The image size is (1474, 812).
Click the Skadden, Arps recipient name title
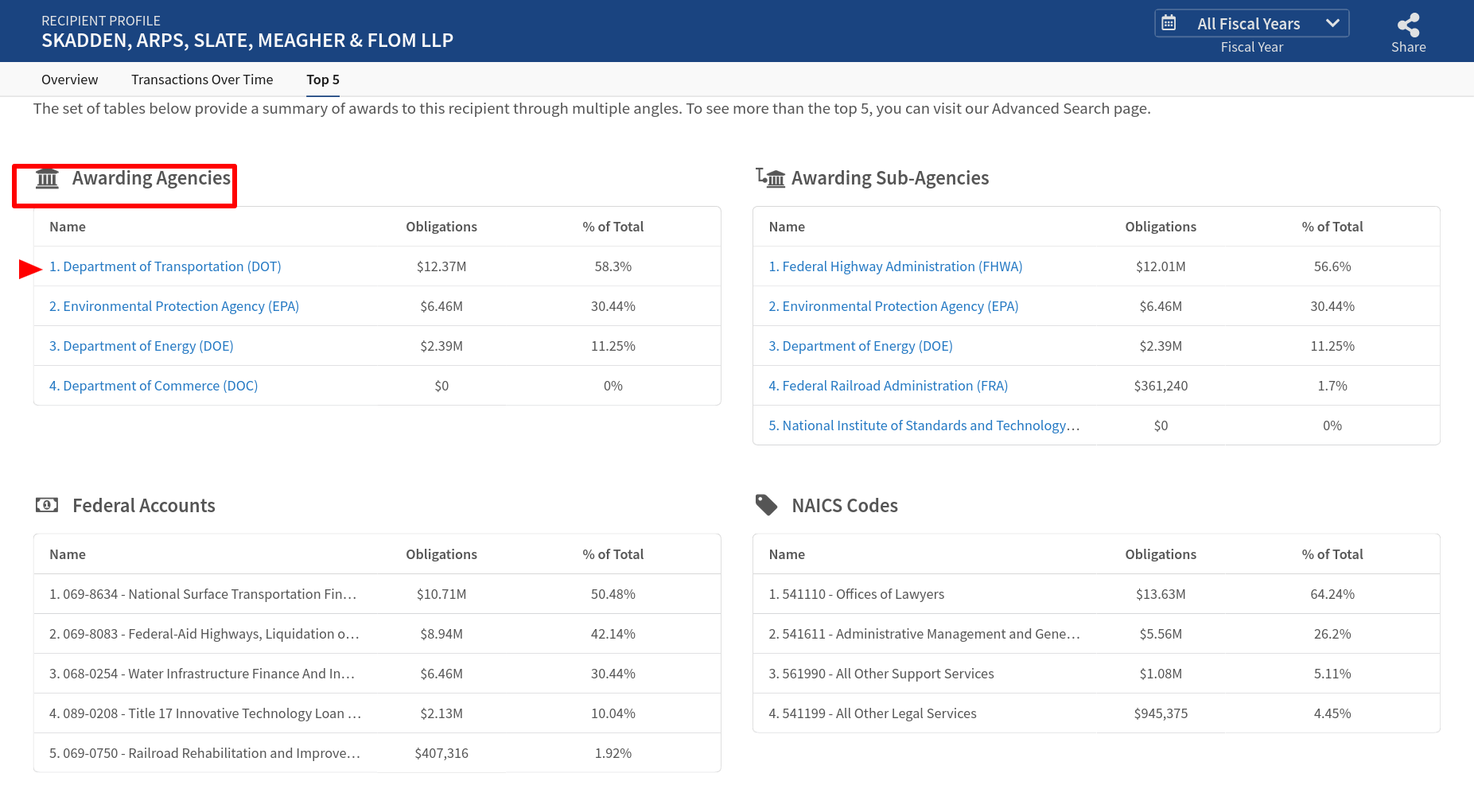[247, 41]
